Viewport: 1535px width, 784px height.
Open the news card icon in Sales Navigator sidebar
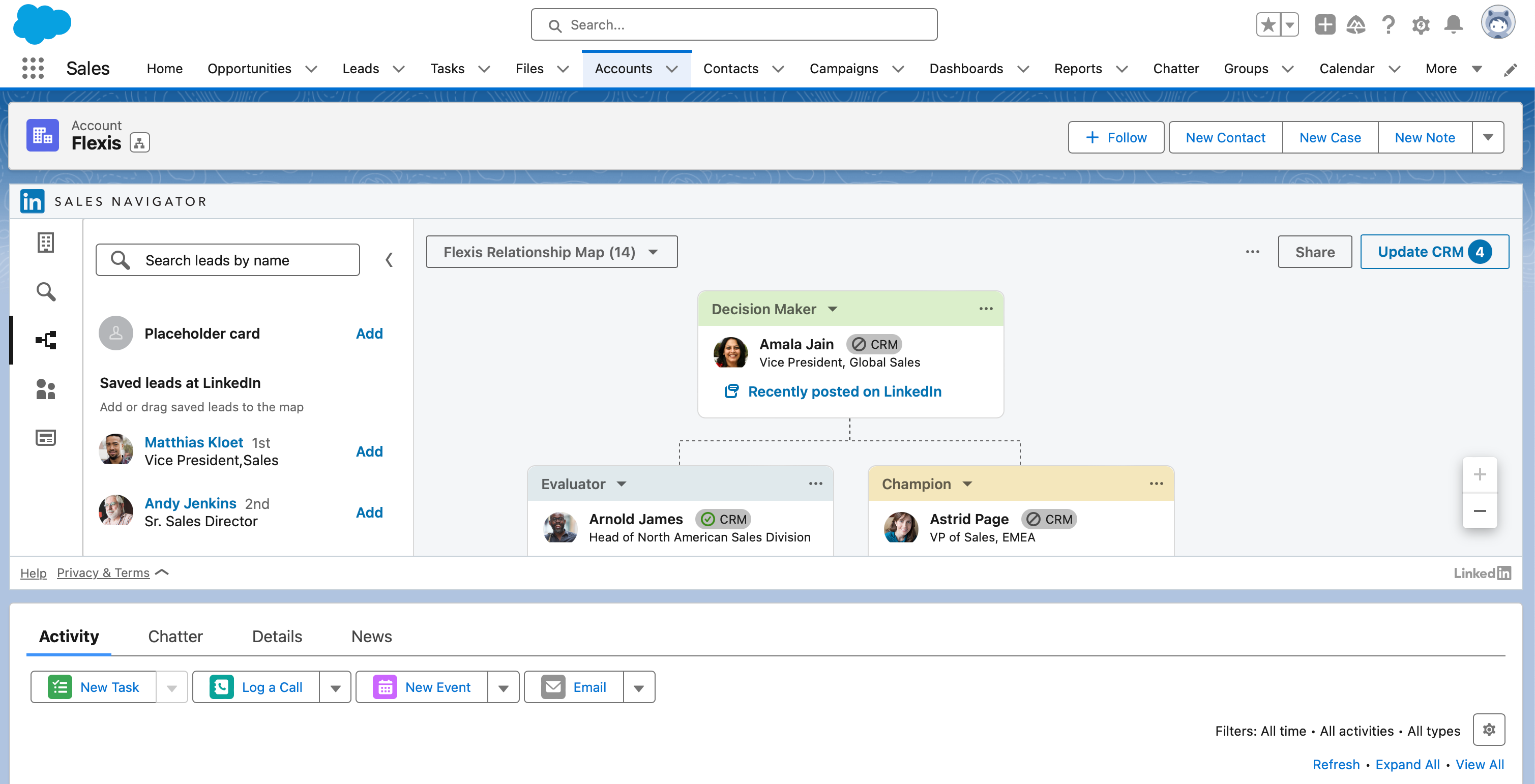pyautogui.click(x=46, y=438)
